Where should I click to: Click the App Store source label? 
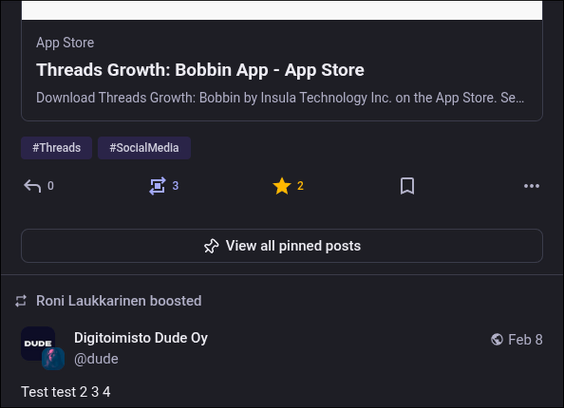tap(65, 43)
